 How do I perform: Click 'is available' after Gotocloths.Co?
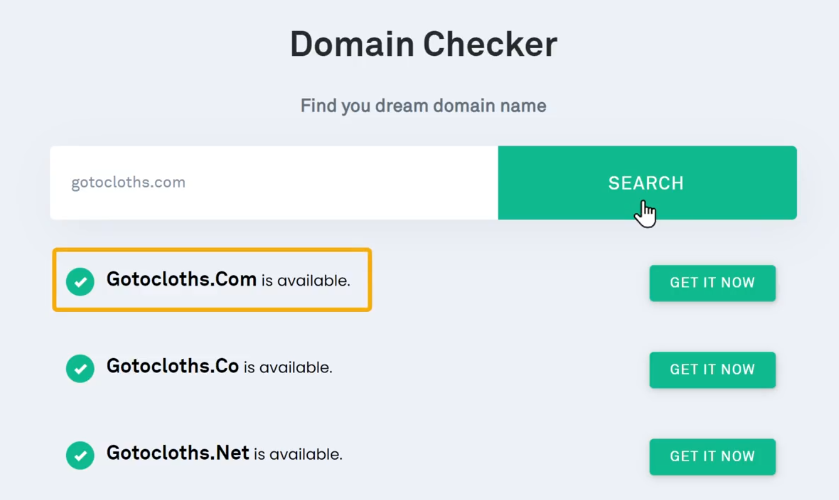click(x=288, y=367)
